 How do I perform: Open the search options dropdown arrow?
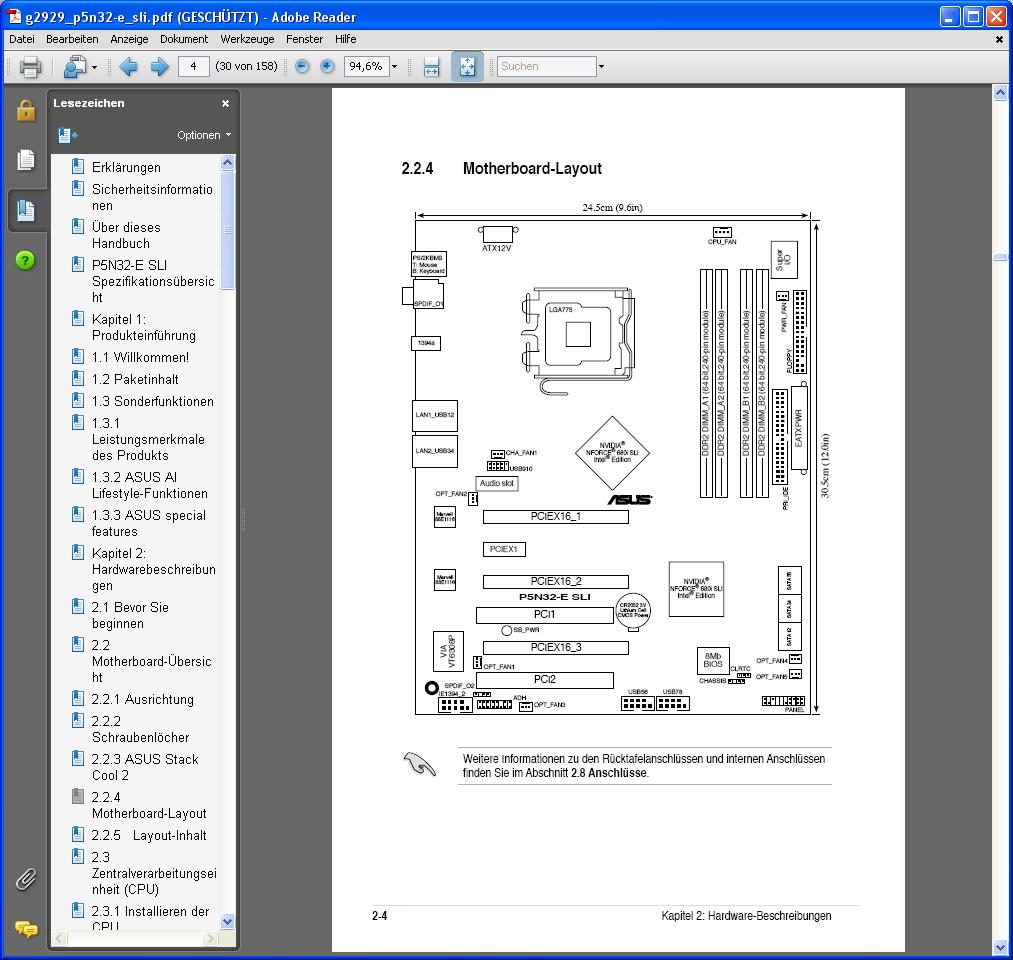[x=601, y=67]
